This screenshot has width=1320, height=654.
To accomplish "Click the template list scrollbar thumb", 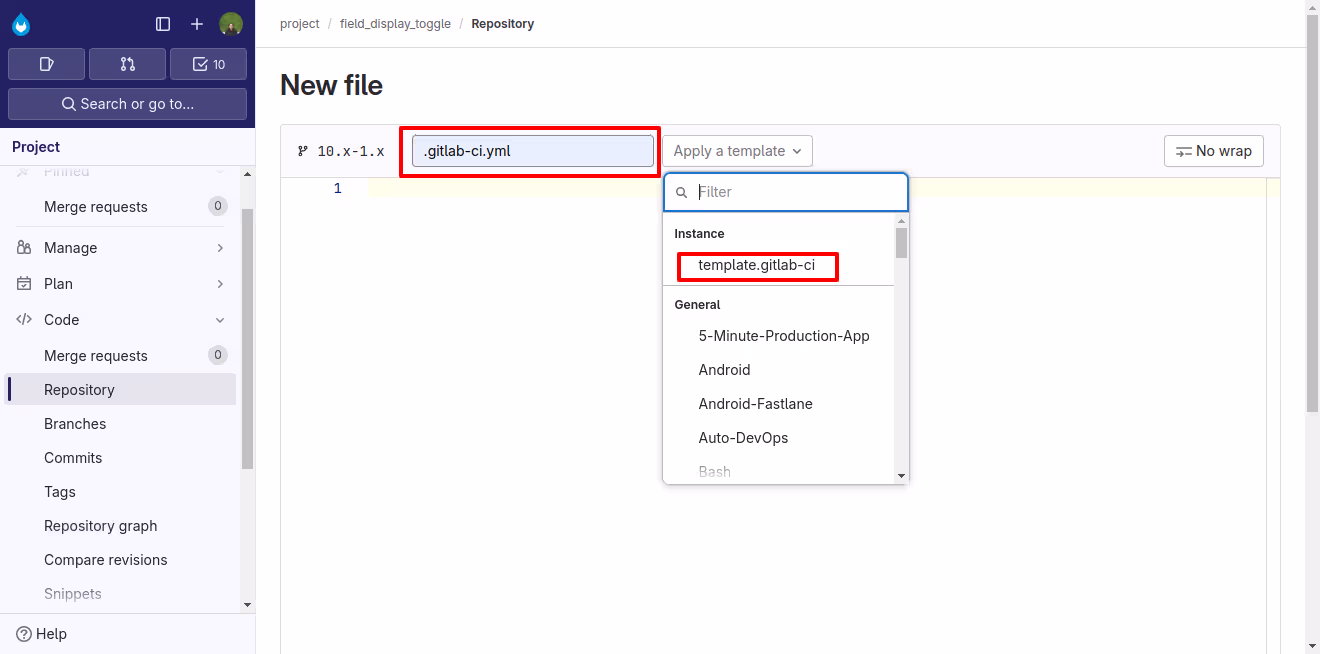I will (x=901, y=243).
